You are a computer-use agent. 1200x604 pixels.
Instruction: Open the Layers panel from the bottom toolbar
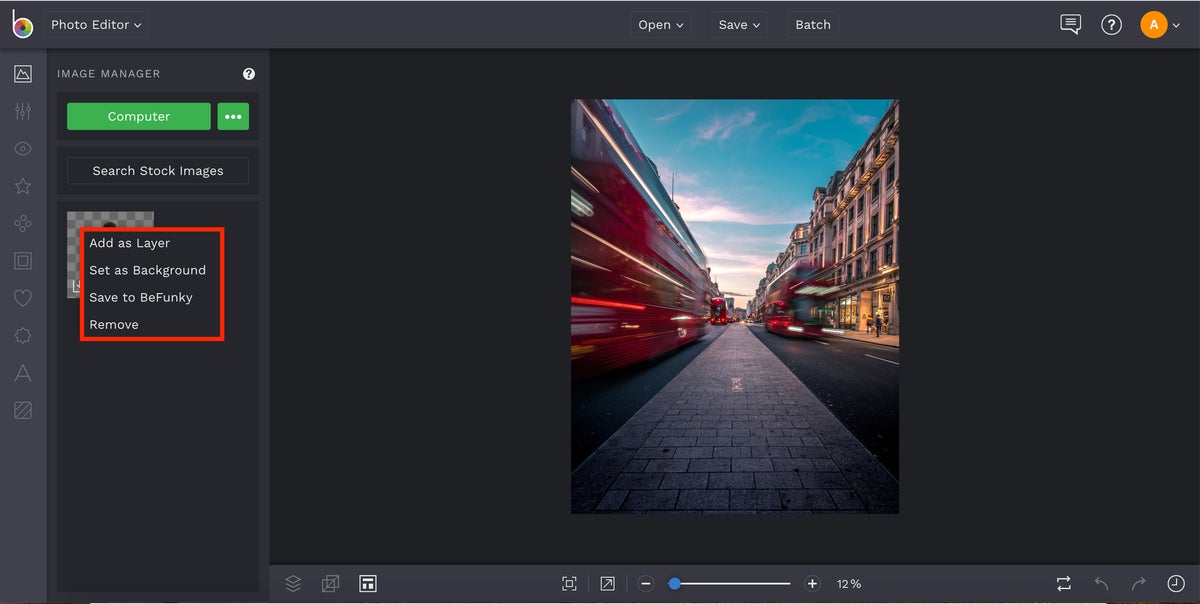292,583
